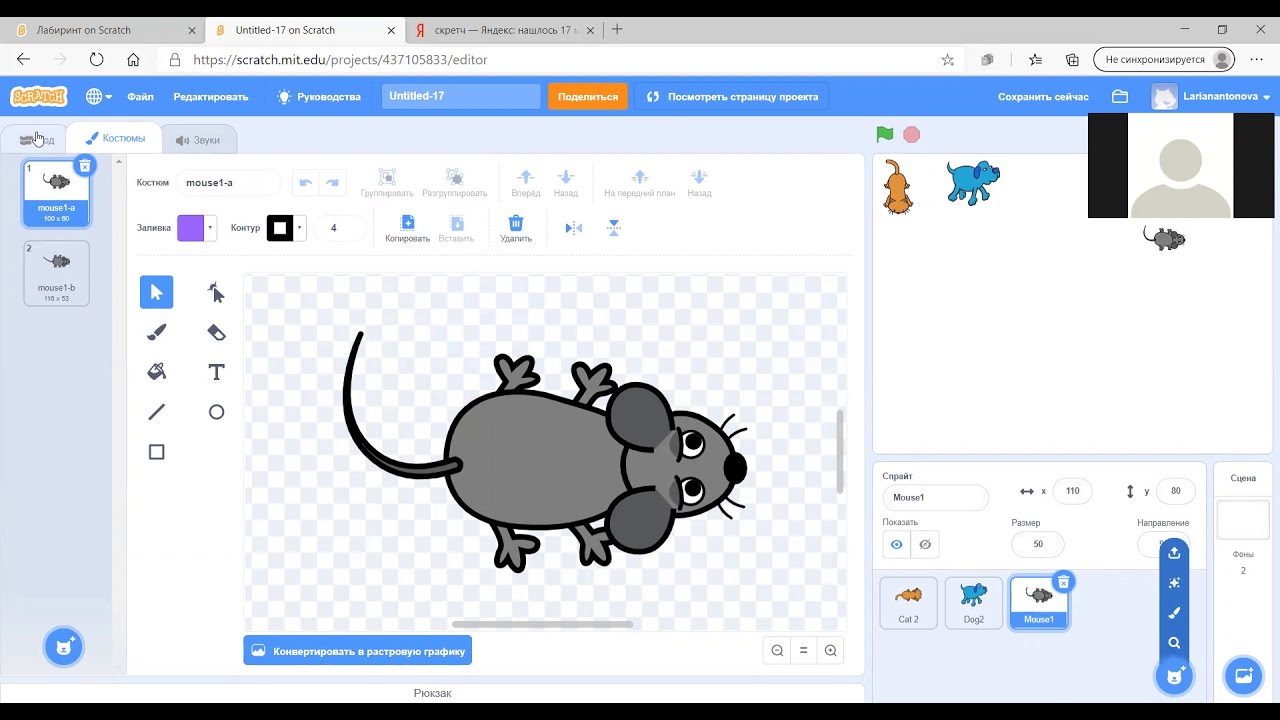1280x720 pixels.
Task: Click the paint new sprite brush icon
Action: pyautogui.click(x=1174, y=613)
